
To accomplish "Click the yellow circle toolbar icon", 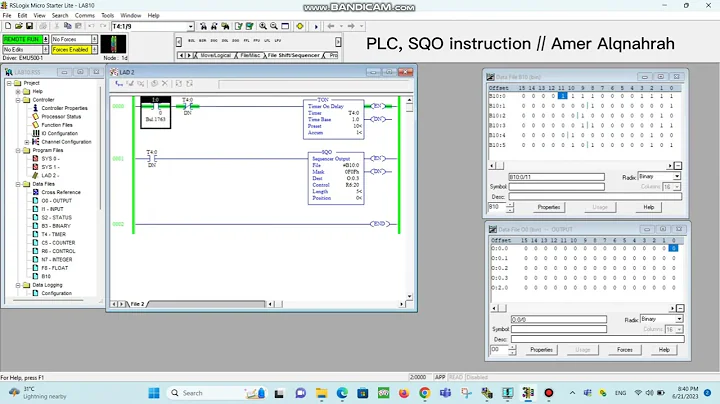I will coord(300,26).
